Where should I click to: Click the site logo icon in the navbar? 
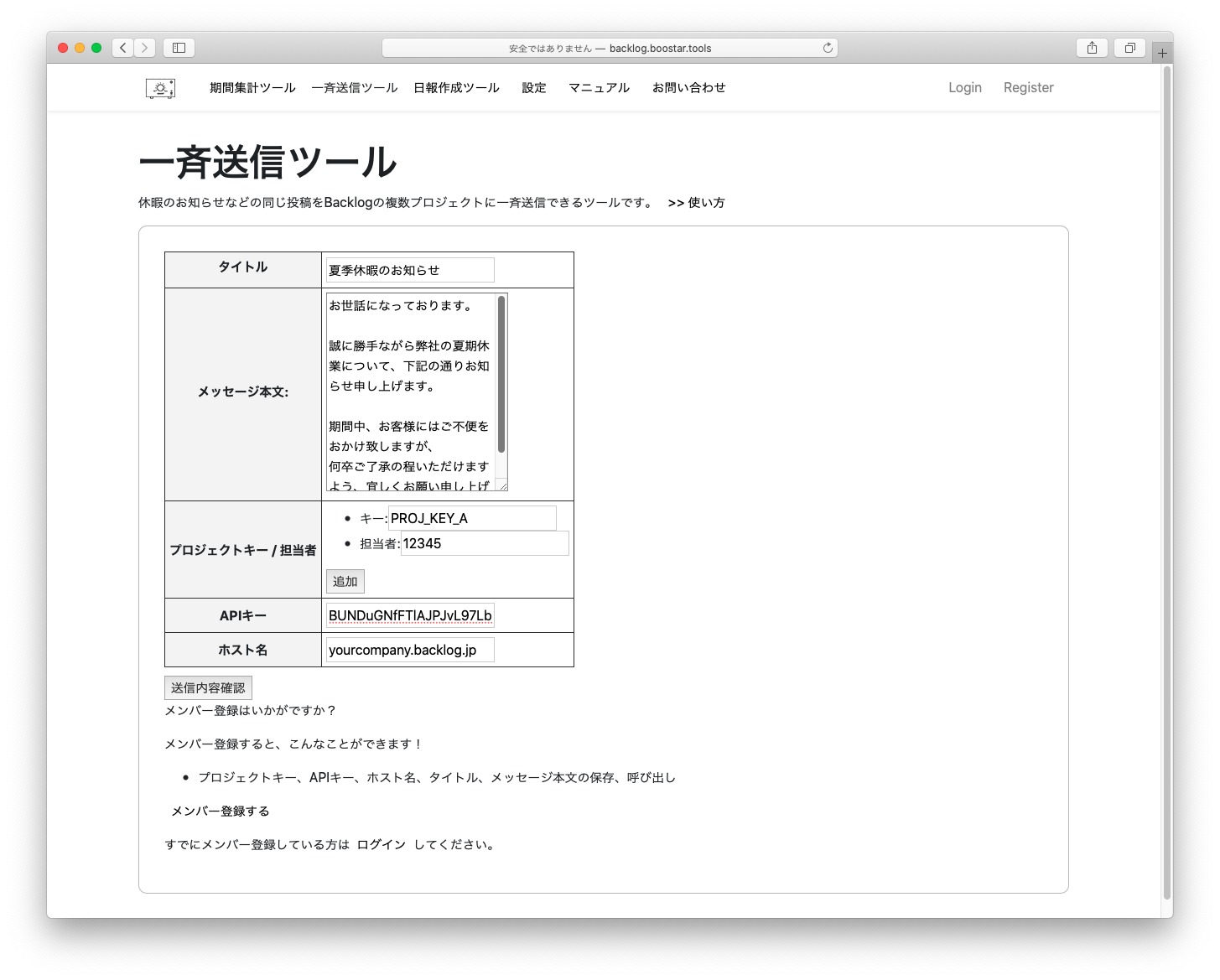(x=160, y=88)
